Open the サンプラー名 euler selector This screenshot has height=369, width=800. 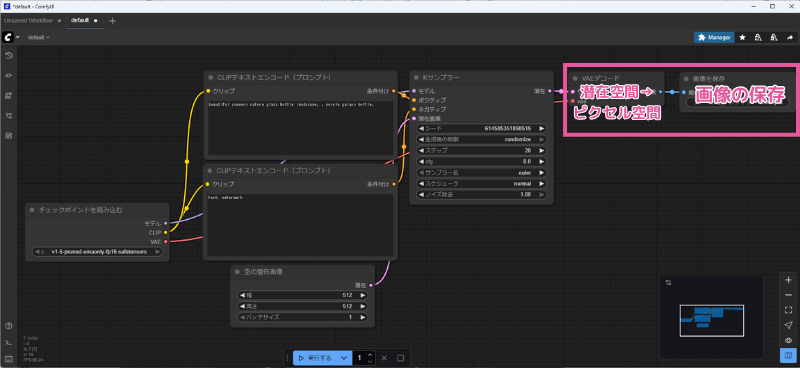[x=482, y=173]
